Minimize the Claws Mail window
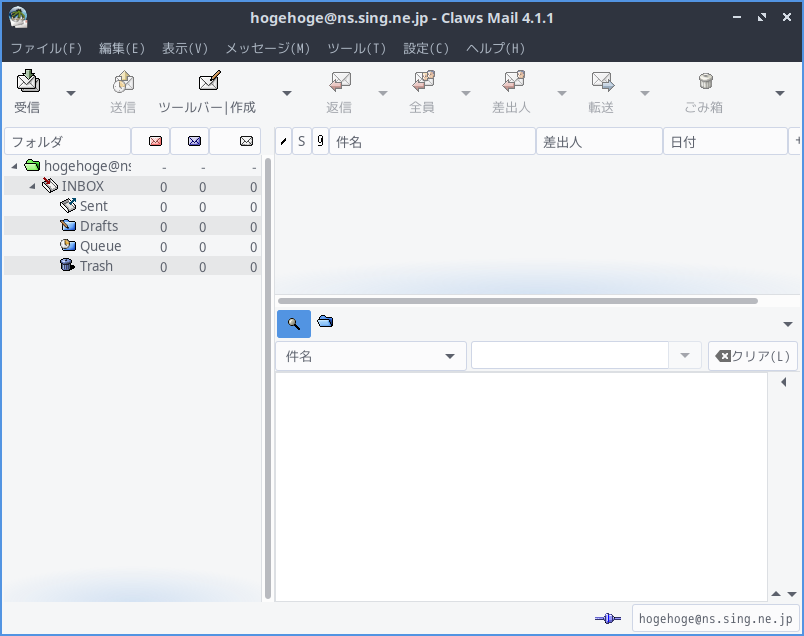 pyautogui.click(x=737, y=17)
